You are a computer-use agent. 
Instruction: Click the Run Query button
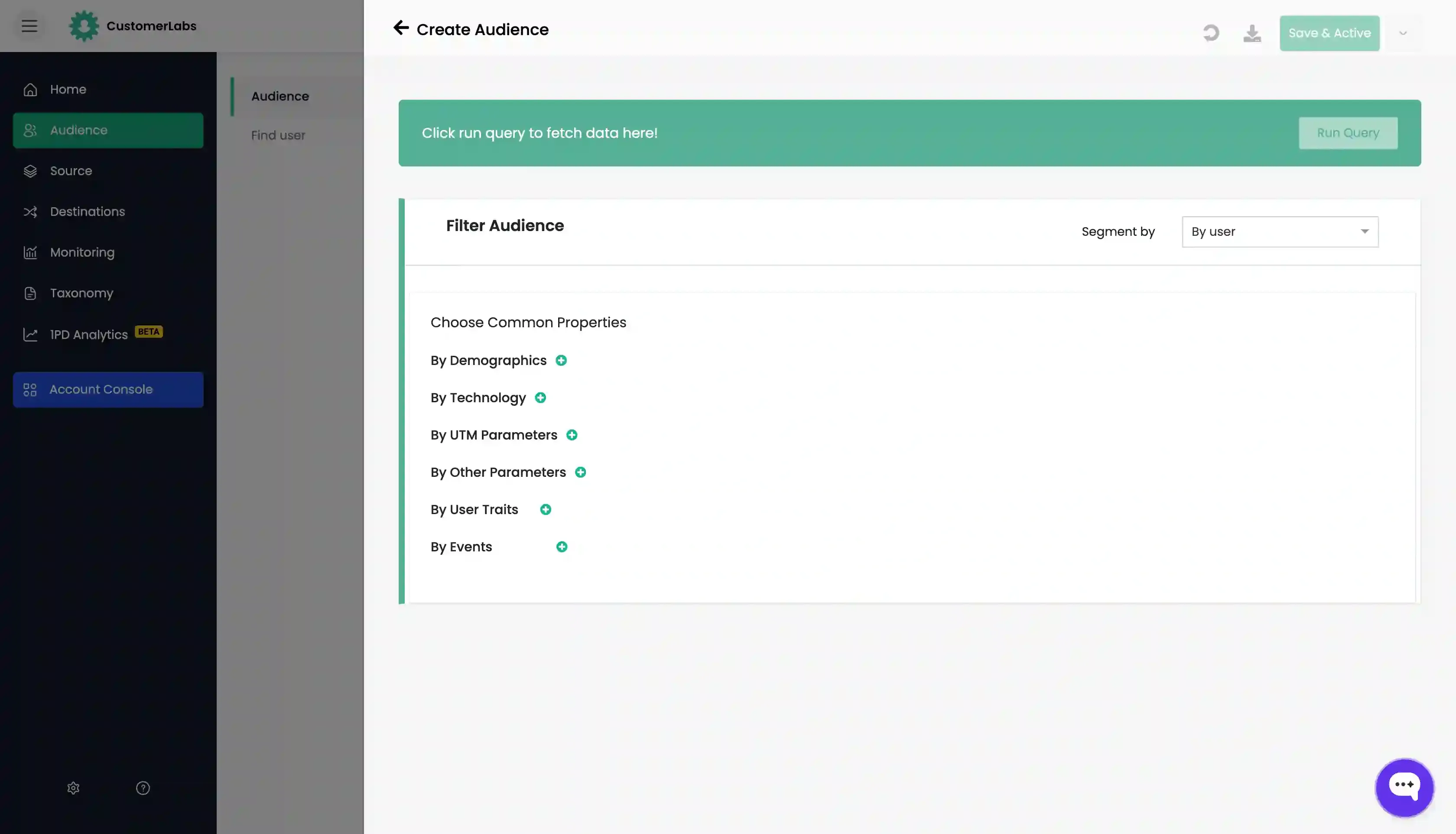(x=1348, y=133)
